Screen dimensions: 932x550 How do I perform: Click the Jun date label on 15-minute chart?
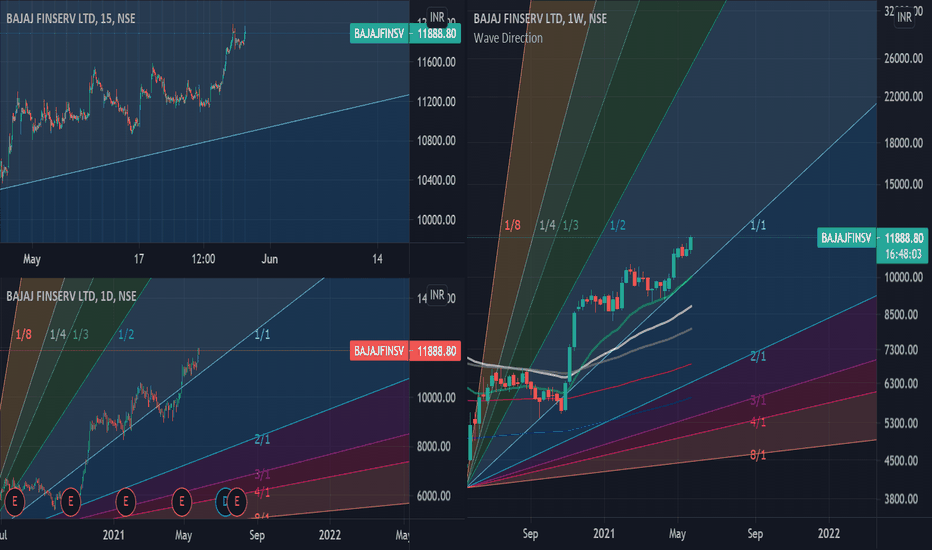coord(269,259)
